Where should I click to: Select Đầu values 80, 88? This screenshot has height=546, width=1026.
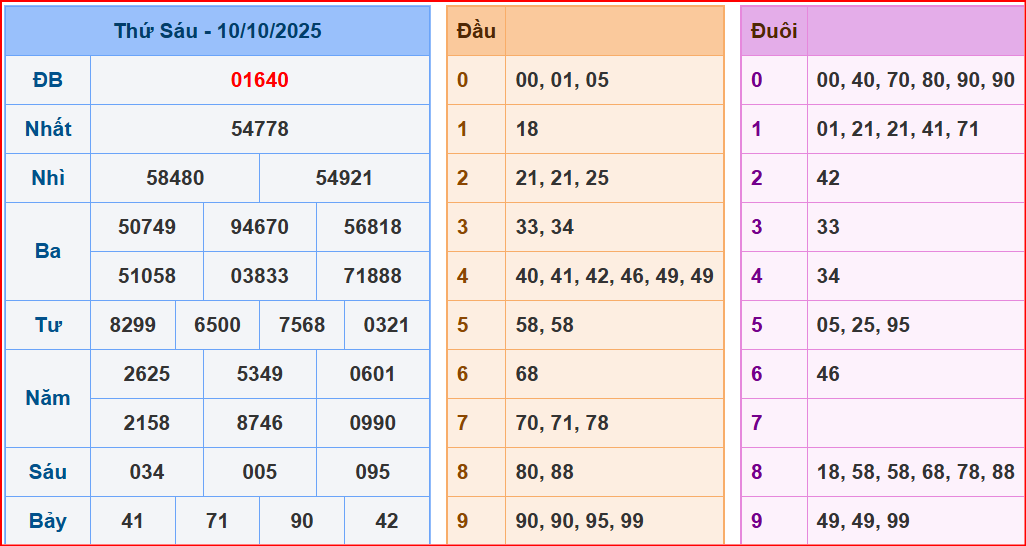pyautogui.click(x=544, y=472)
